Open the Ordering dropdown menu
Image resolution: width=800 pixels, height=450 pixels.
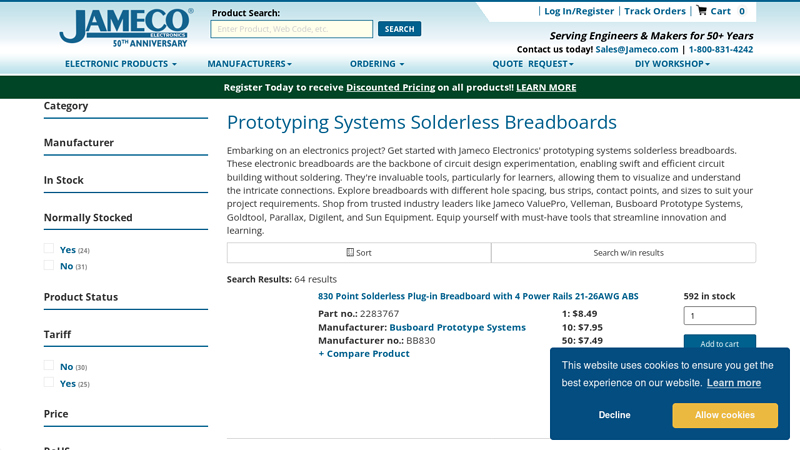[377, 64]
